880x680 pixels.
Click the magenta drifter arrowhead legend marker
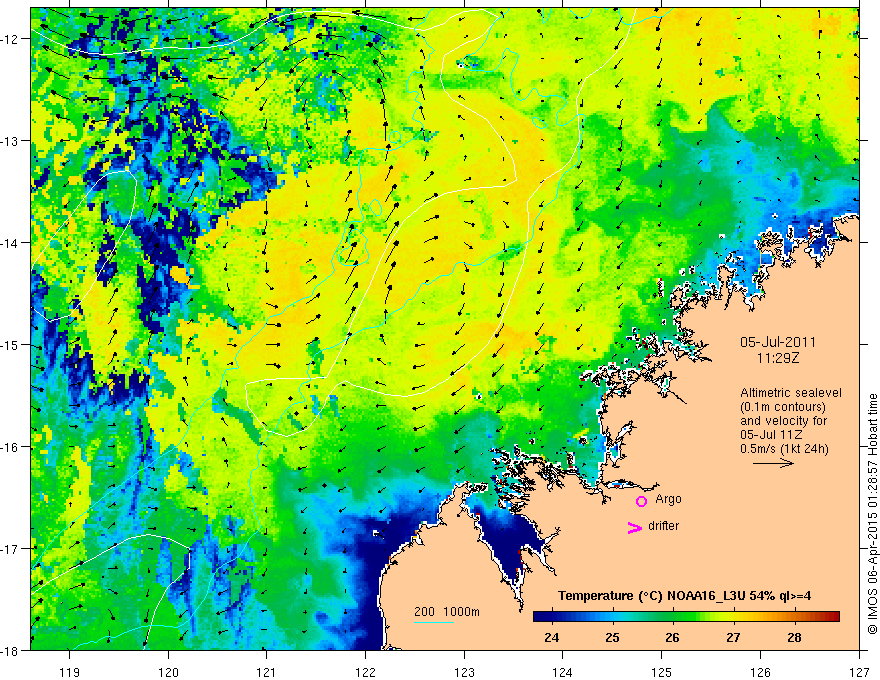click(635, 527)
